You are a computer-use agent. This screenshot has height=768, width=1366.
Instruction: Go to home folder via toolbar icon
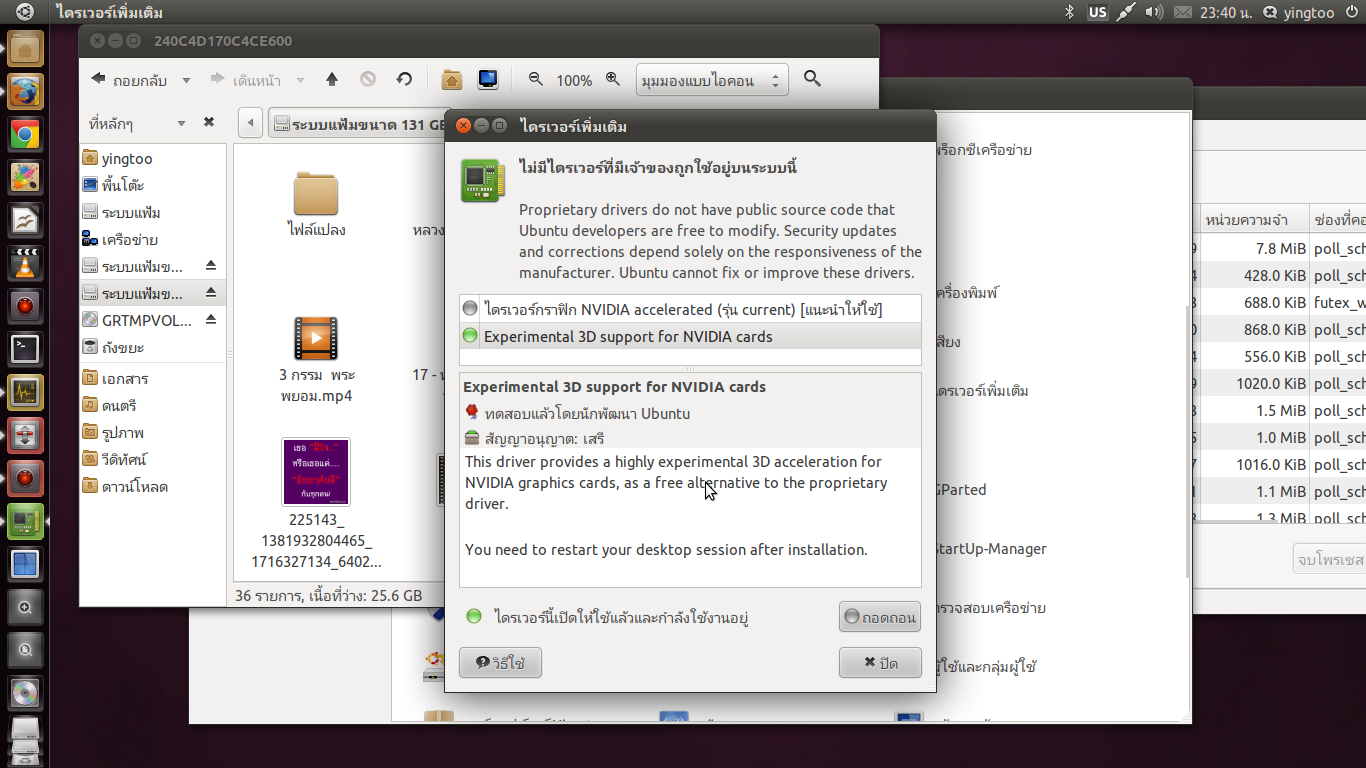(452, 79)
